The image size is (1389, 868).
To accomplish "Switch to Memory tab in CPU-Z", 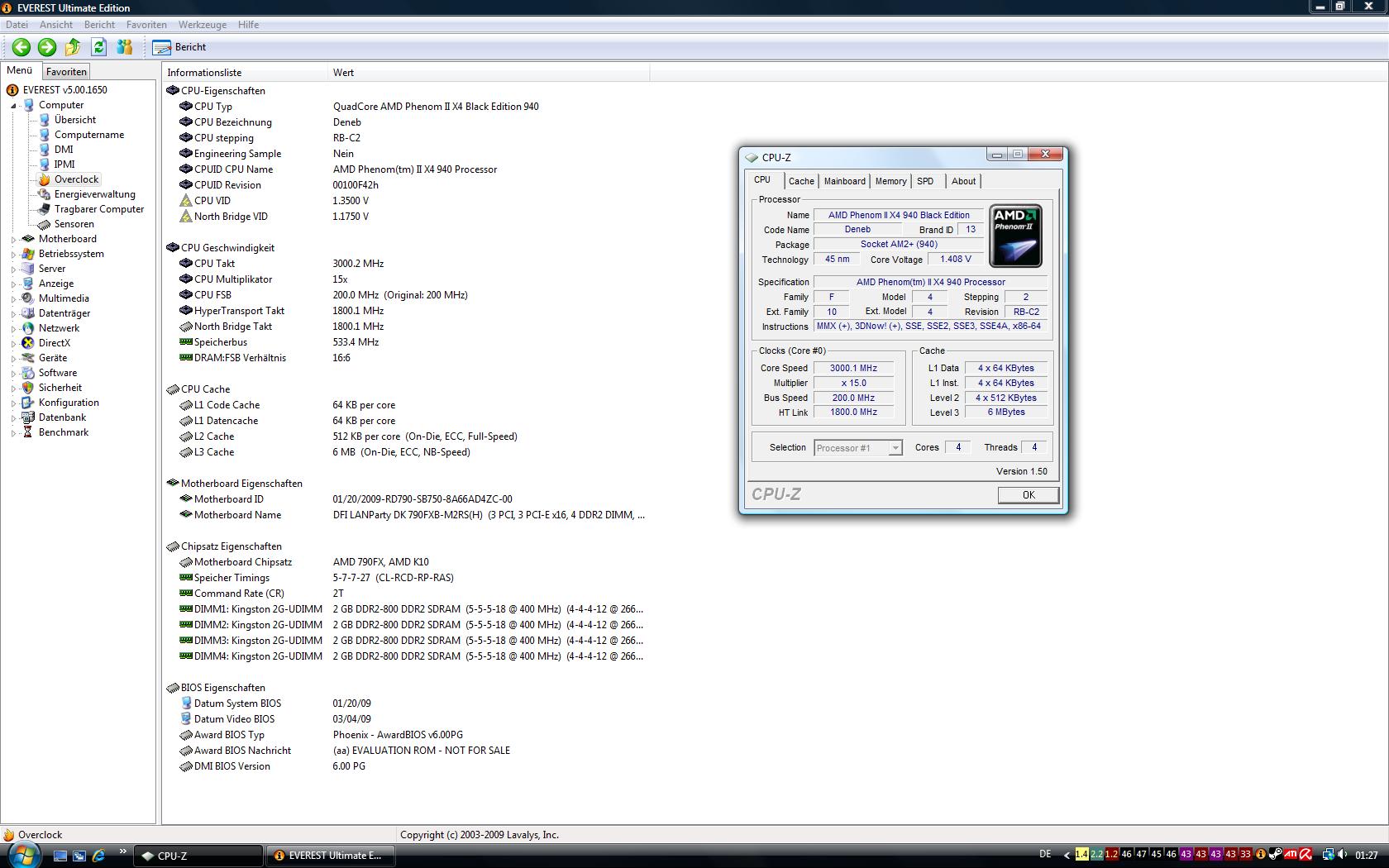I will 890,181.
